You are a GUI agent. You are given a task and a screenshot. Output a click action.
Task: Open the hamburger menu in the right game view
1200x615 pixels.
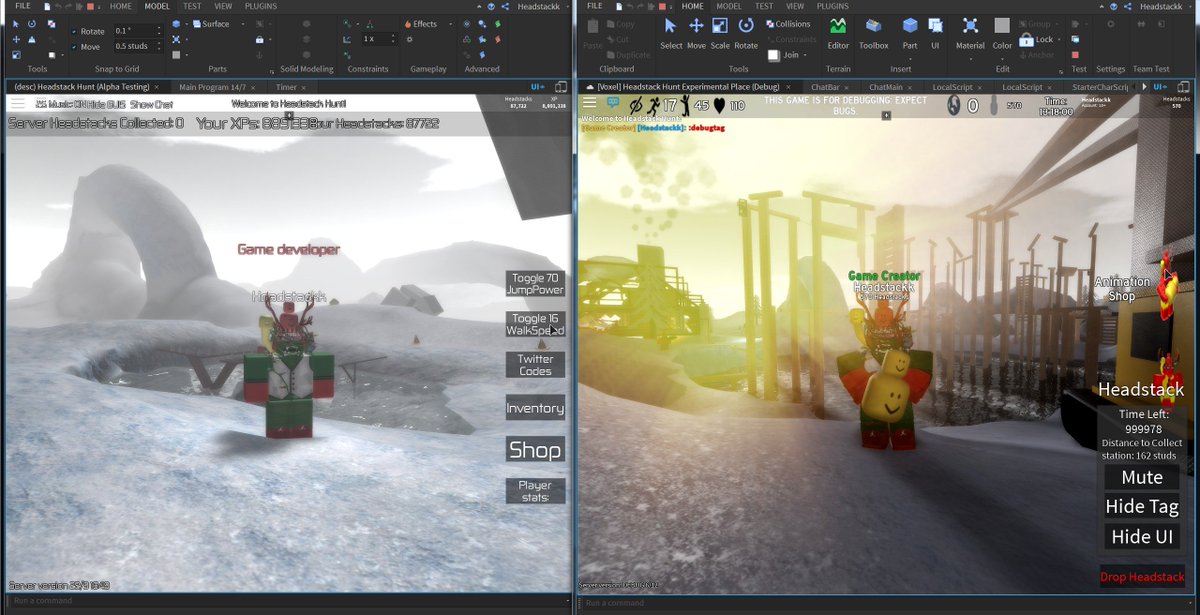pos(589,102)
